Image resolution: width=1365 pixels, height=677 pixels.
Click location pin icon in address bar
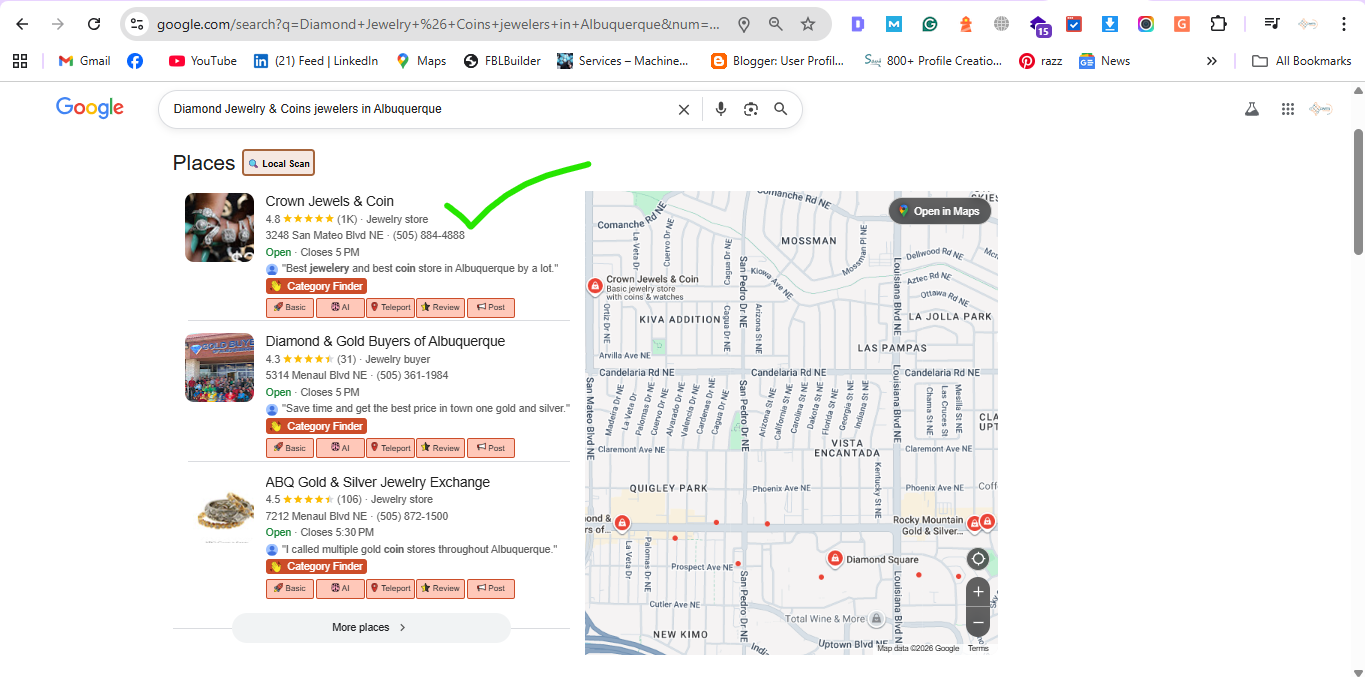click(743, 24)
